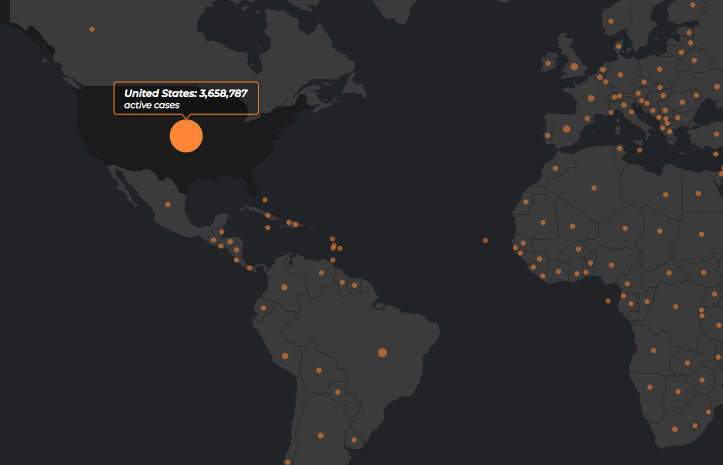Click the Colombia case marker

(284, 287)
